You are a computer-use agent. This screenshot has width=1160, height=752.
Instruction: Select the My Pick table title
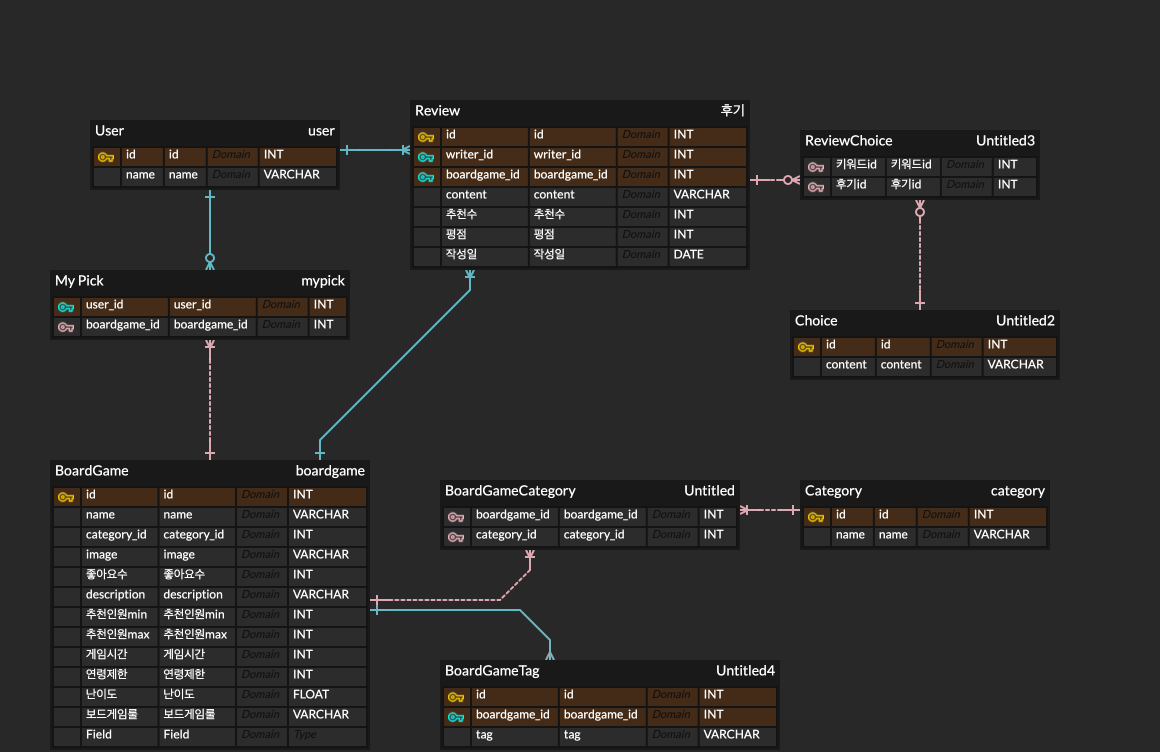[79, 281]
